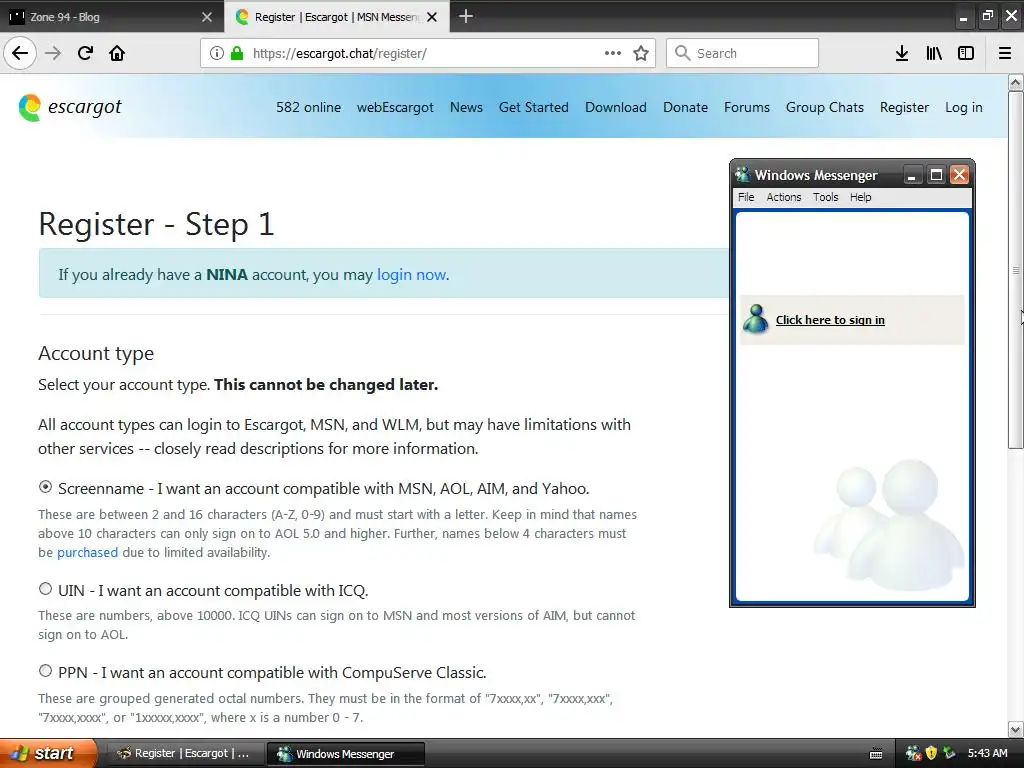Open the webEscargot nav link
1024x768 pixels.
[x=395, y=107]
